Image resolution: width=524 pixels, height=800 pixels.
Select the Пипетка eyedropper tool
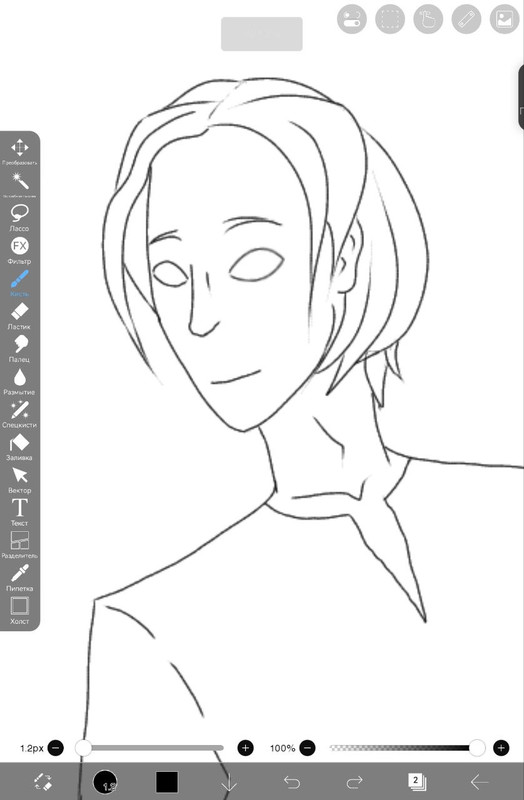point(19,577)
